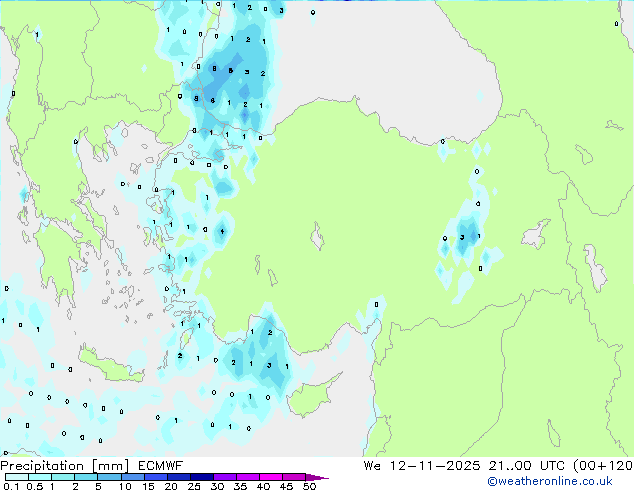The height and width of the screenshot is (490, 634).
Task: Click the "ECMWF" model label
Action: point(161,466)
